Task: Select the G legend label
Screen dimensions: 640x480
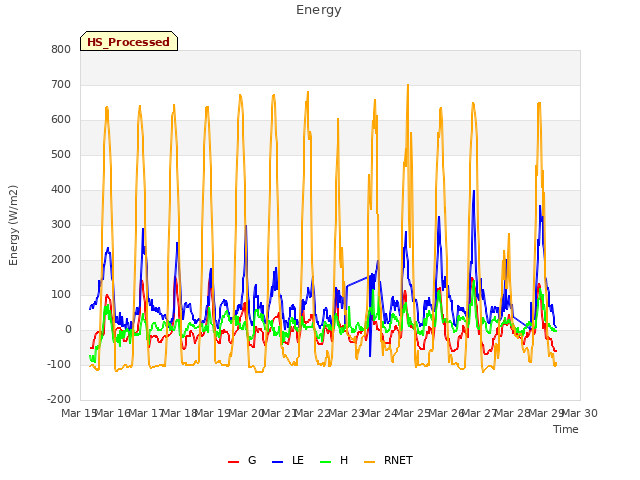Action: pos(252,460)
